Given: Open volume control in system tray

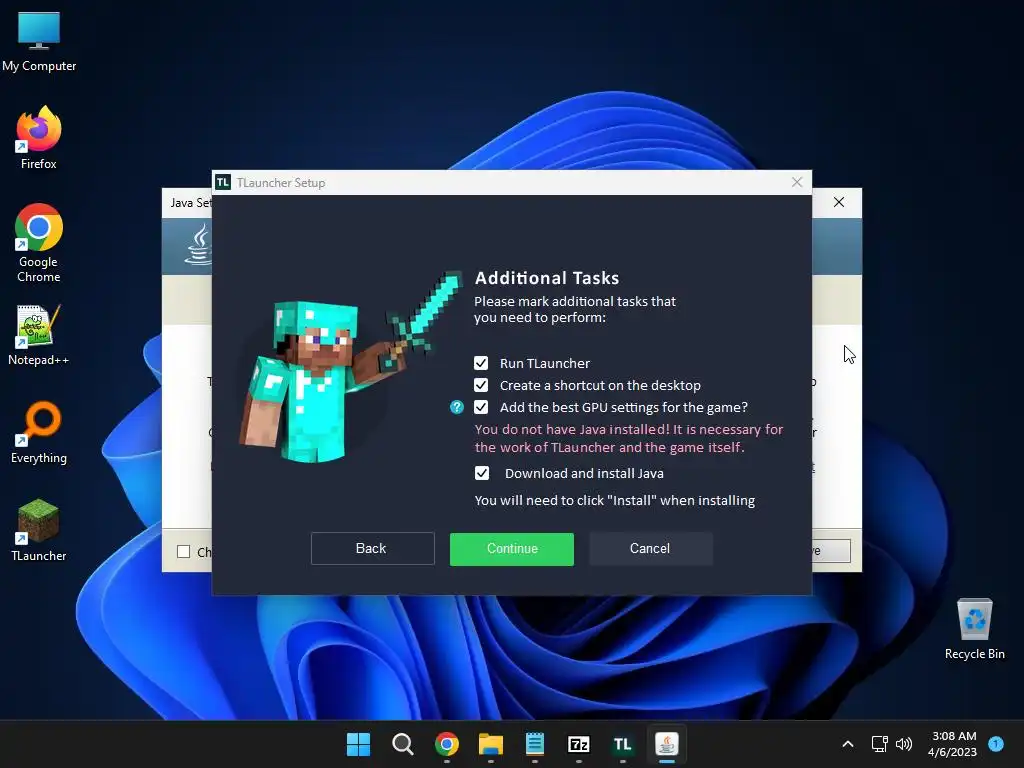Looking at the screenshot, I should tap(904, 744).
